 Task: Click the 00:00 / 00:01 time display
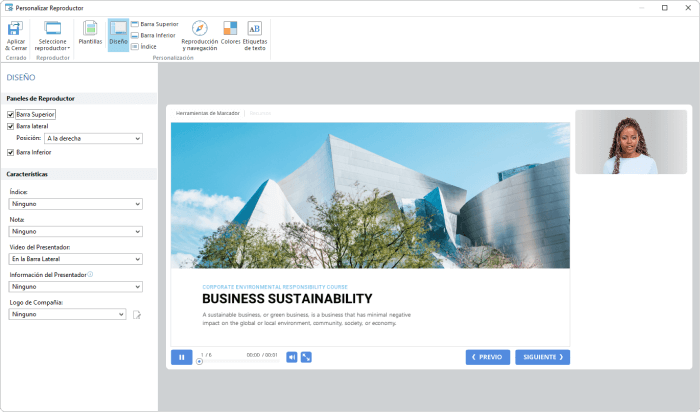pos(262,355)
